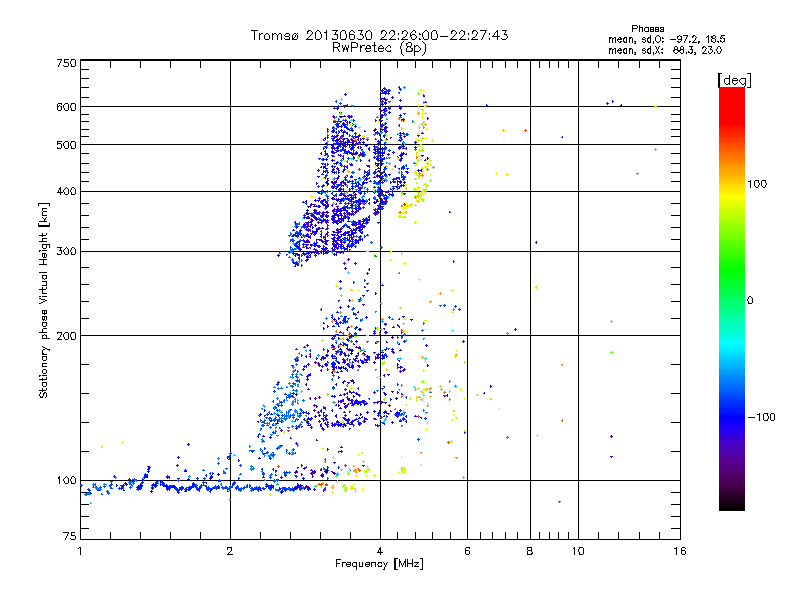This screenshot has height=600, width=800.
Task: Click the 'mean, sd,O: -97.2, 18.5' line
Action: 667,39
